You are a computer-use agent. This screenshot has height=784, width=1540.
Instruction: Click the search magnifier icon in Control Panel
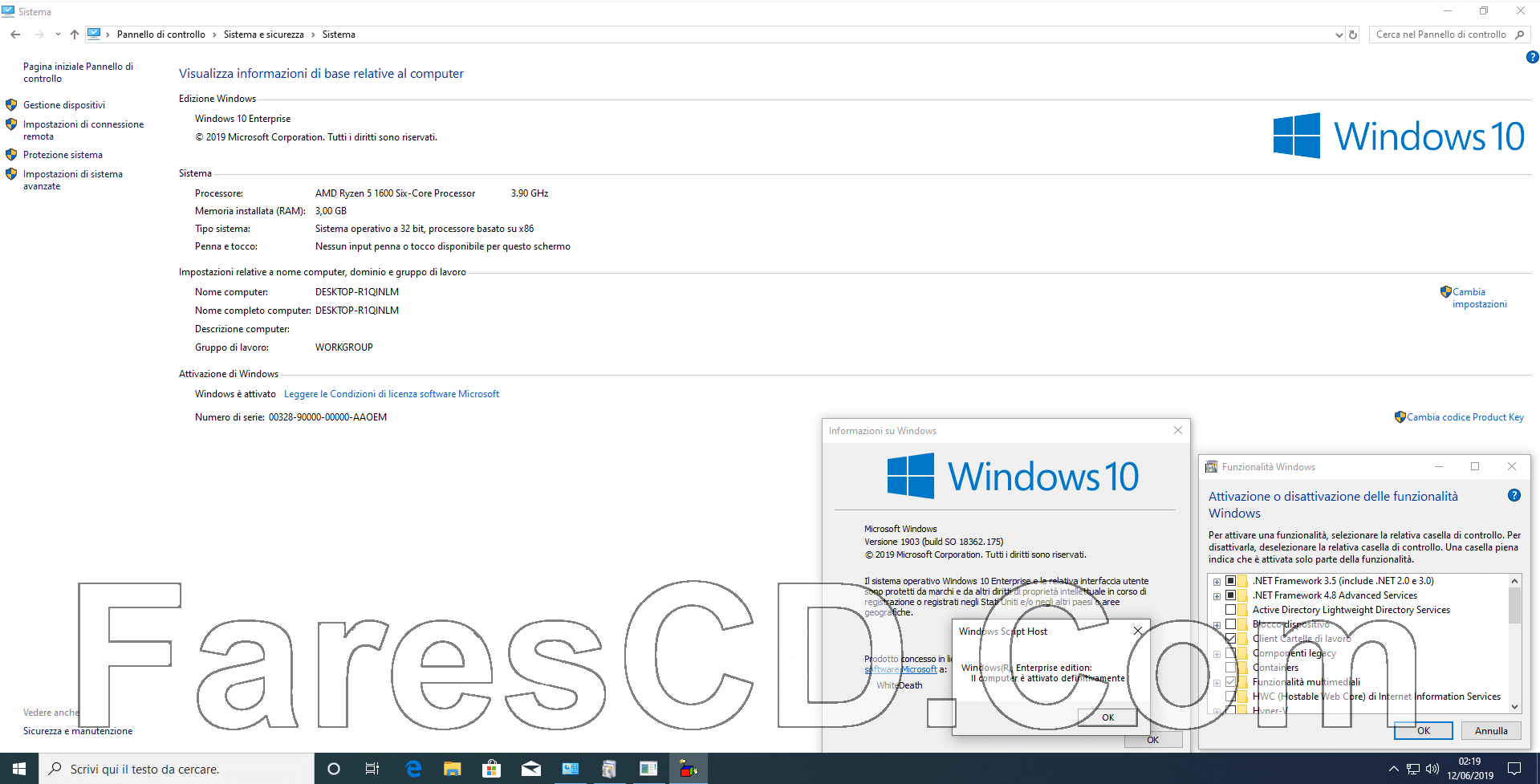coord(1519,35)
